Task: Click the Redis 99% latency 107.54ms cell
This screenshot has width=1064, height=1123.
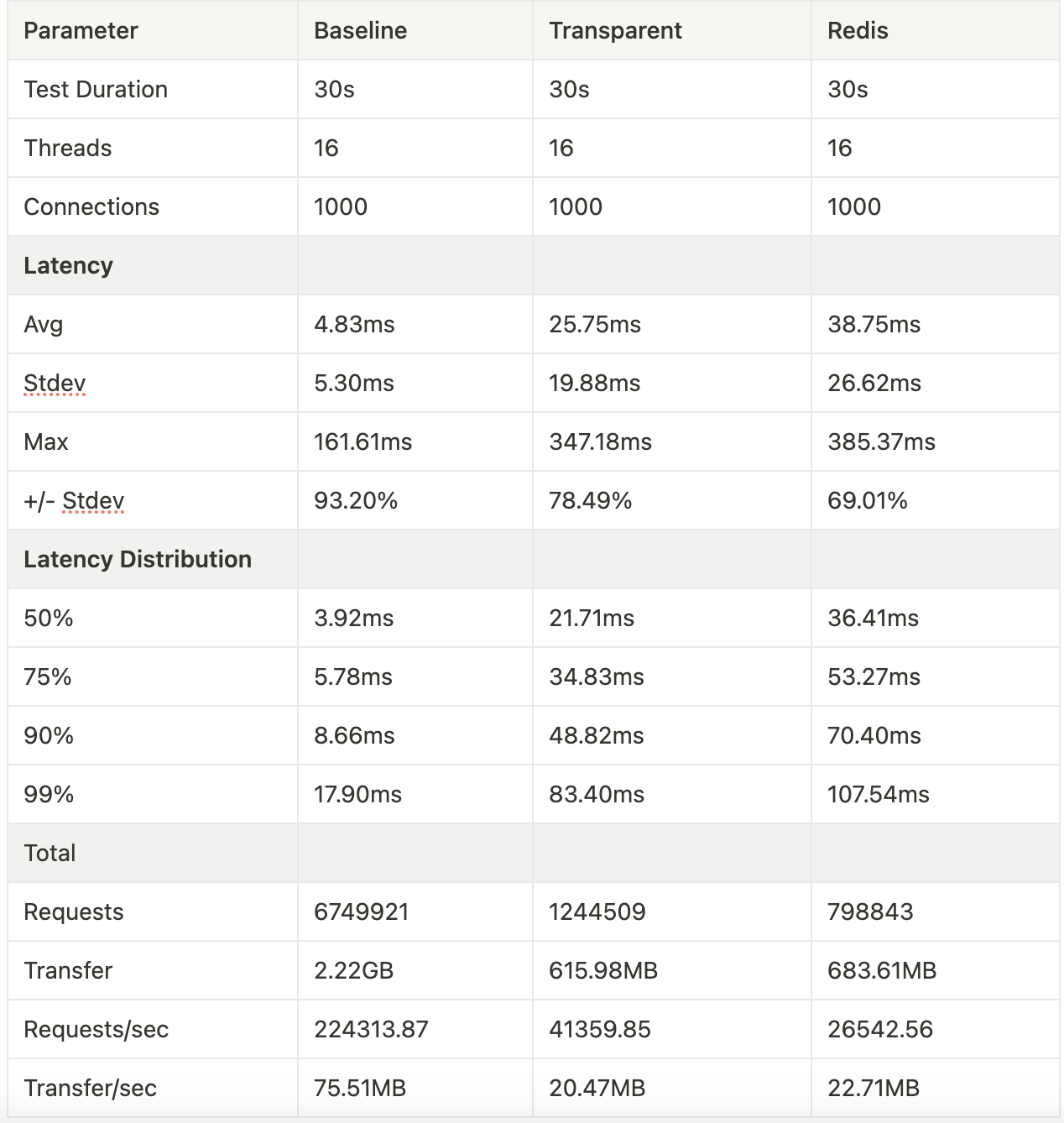Action: pos(878,795)
